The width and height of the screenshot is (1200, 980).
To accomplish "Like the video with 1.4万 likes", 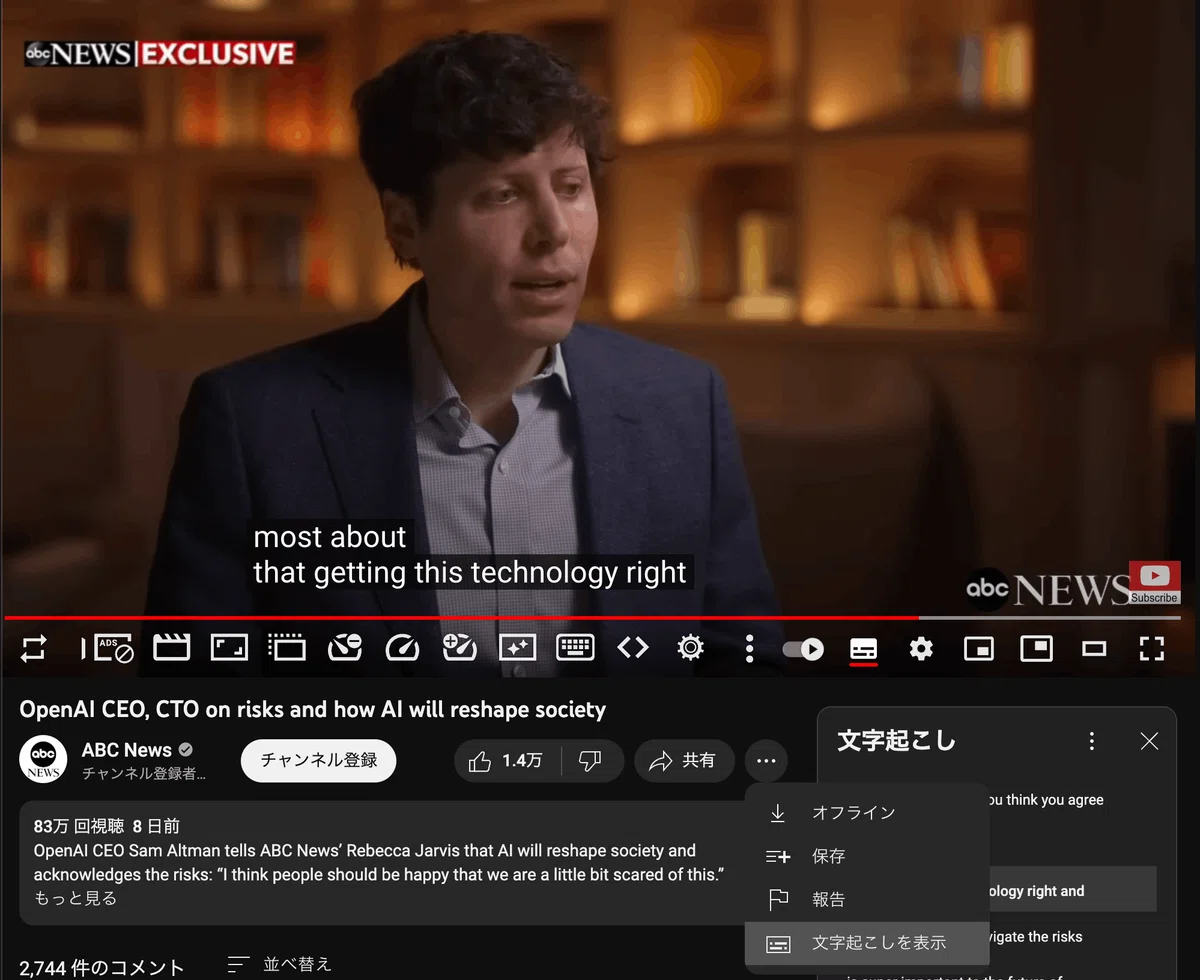I will [507, 761].
